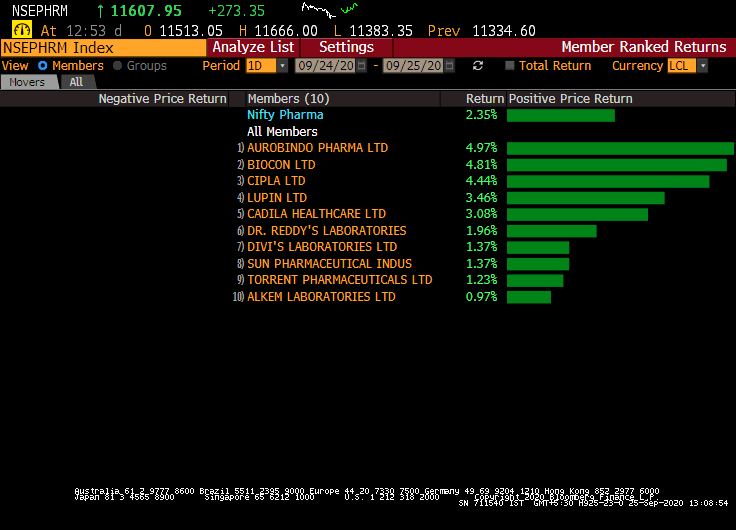736x530 pixels.
Task: Select the Members radio button
Action: point(43,66)
